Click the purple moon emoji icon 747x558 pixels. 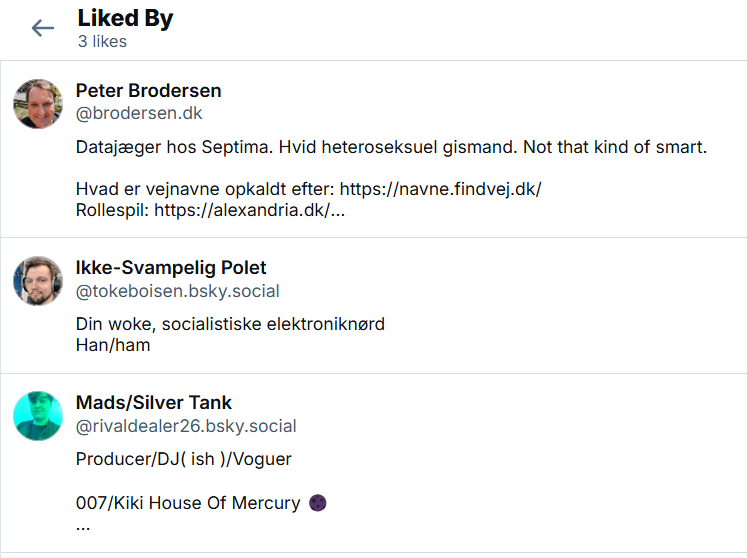(x=318, y=503)
